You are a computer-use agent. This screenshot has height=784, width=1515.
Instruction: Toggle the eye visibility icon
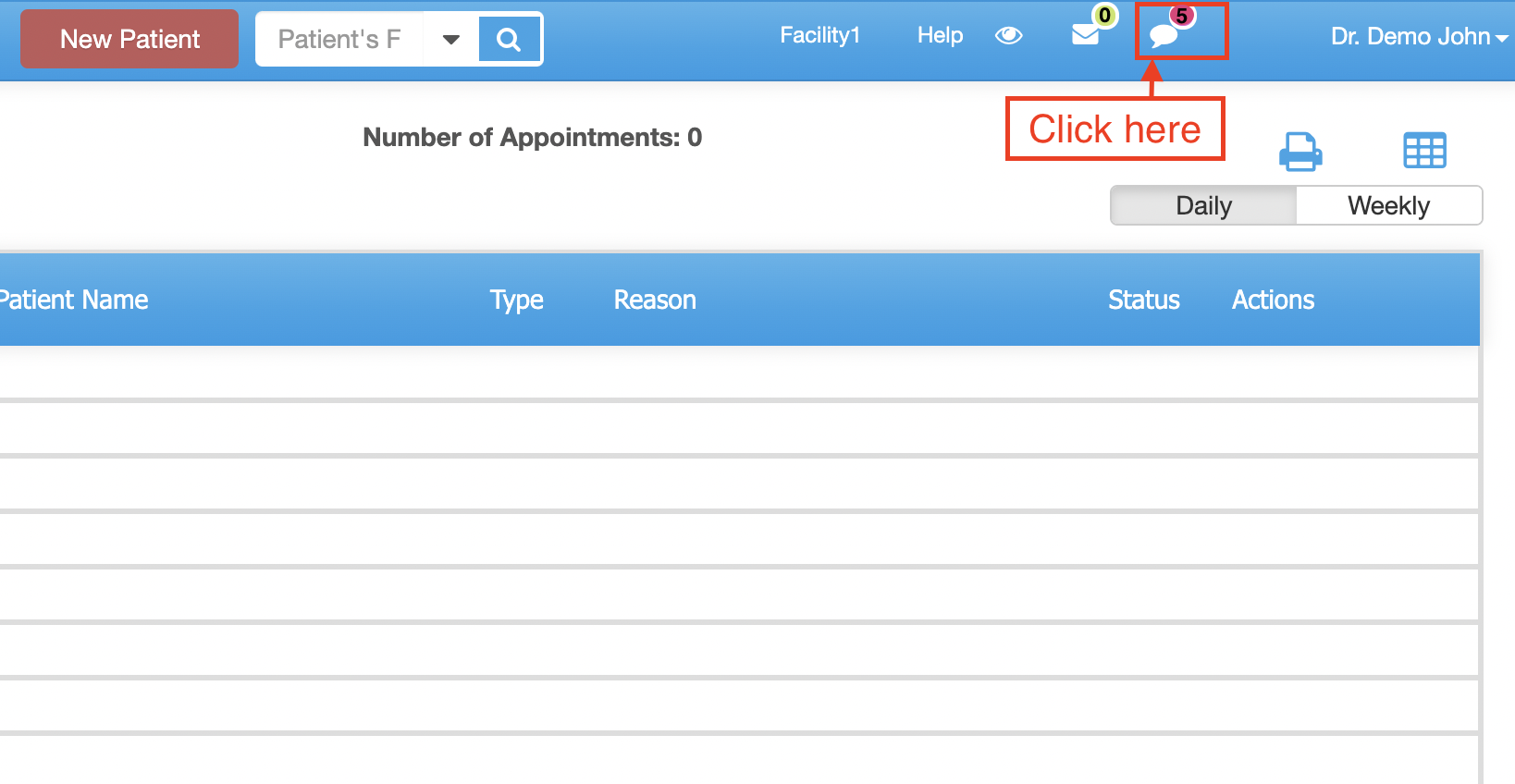pos(1008,35)
